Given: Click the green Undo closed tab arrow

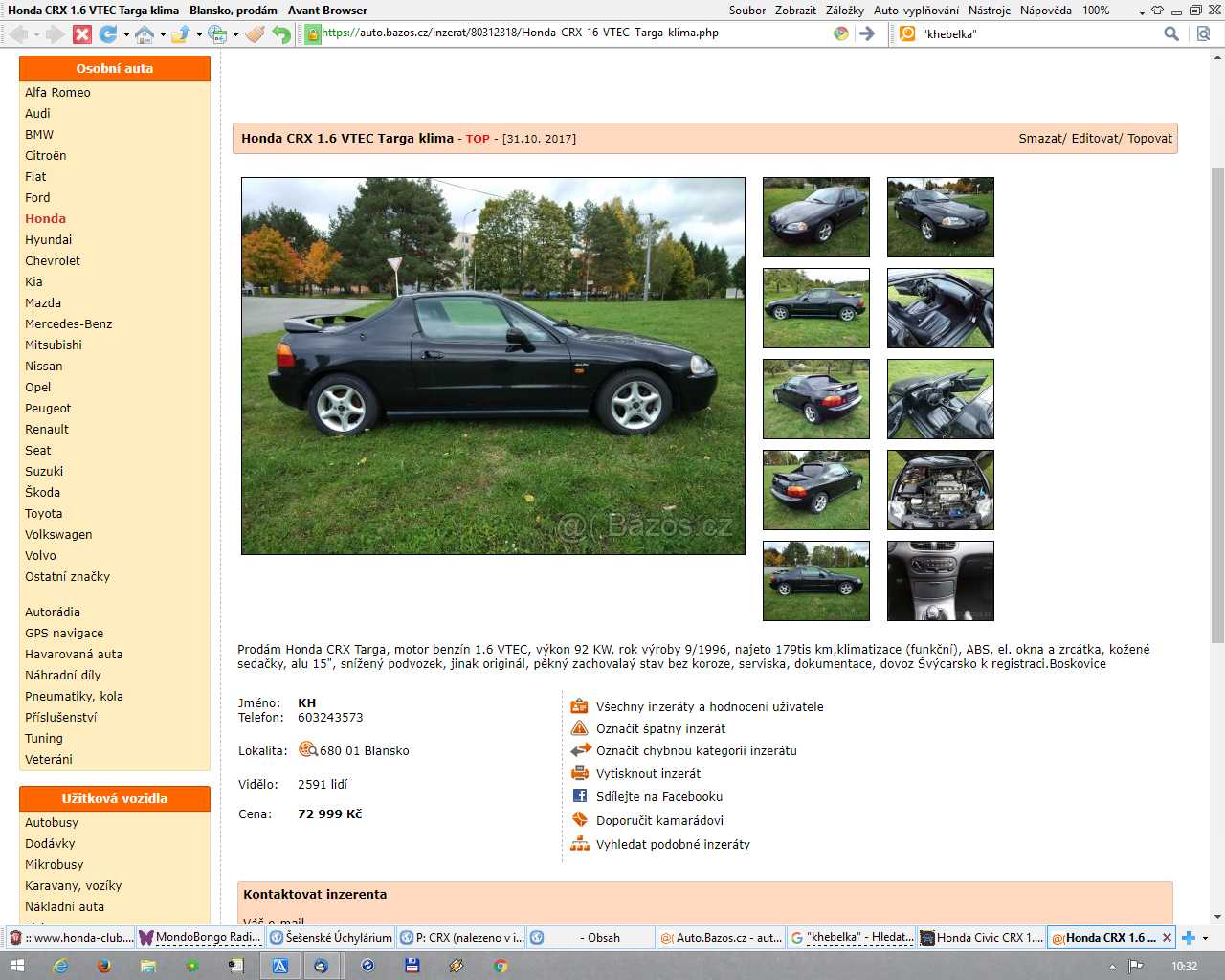Looking at the screenshot, I should tap(280, 34).
